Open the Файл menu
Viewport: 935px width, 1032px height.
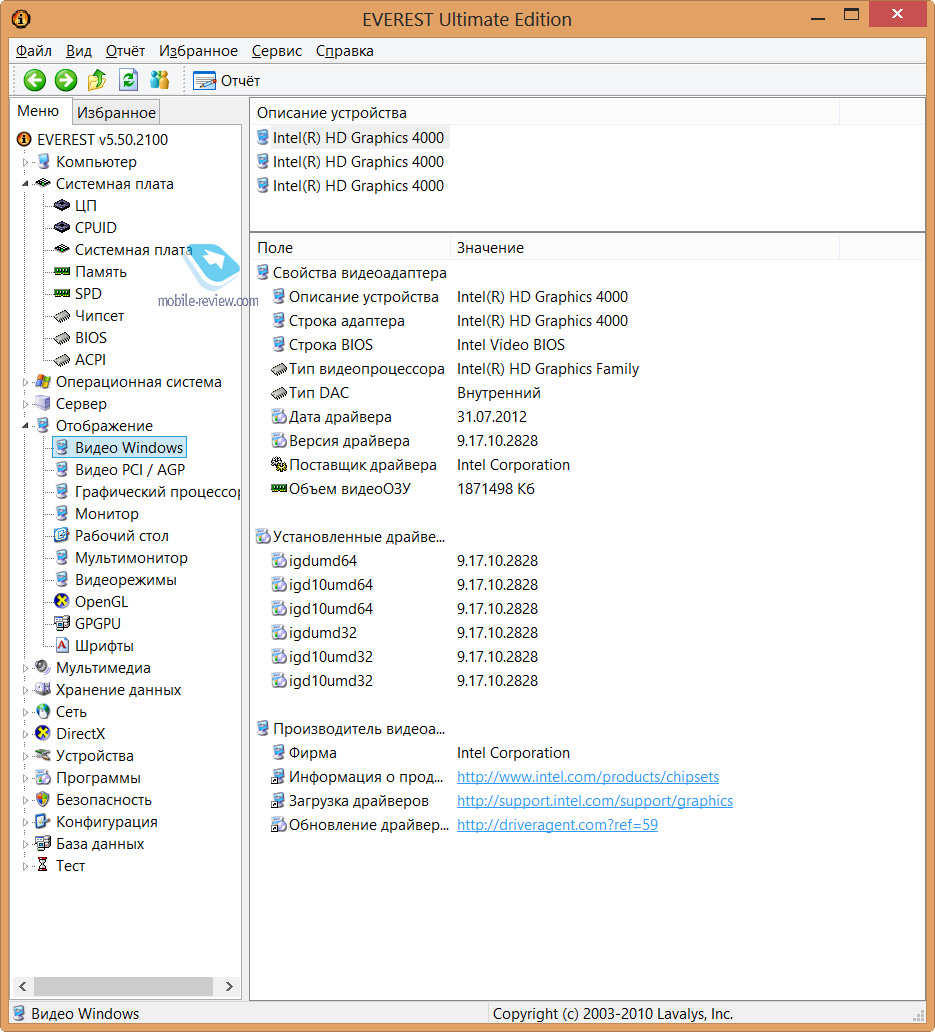pyautogui.click(x=34, y=51)
